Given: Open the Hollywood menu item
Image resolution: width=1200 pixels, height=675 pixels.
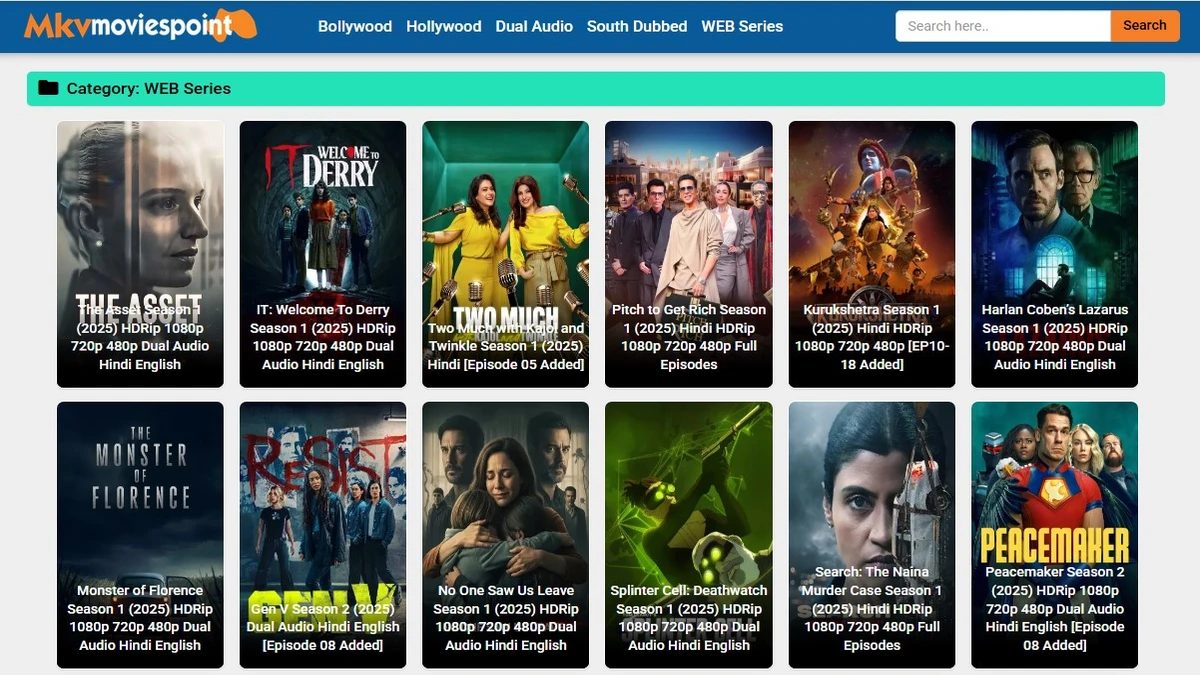Looking at the screenshot, I should click(x=444, y=26).
